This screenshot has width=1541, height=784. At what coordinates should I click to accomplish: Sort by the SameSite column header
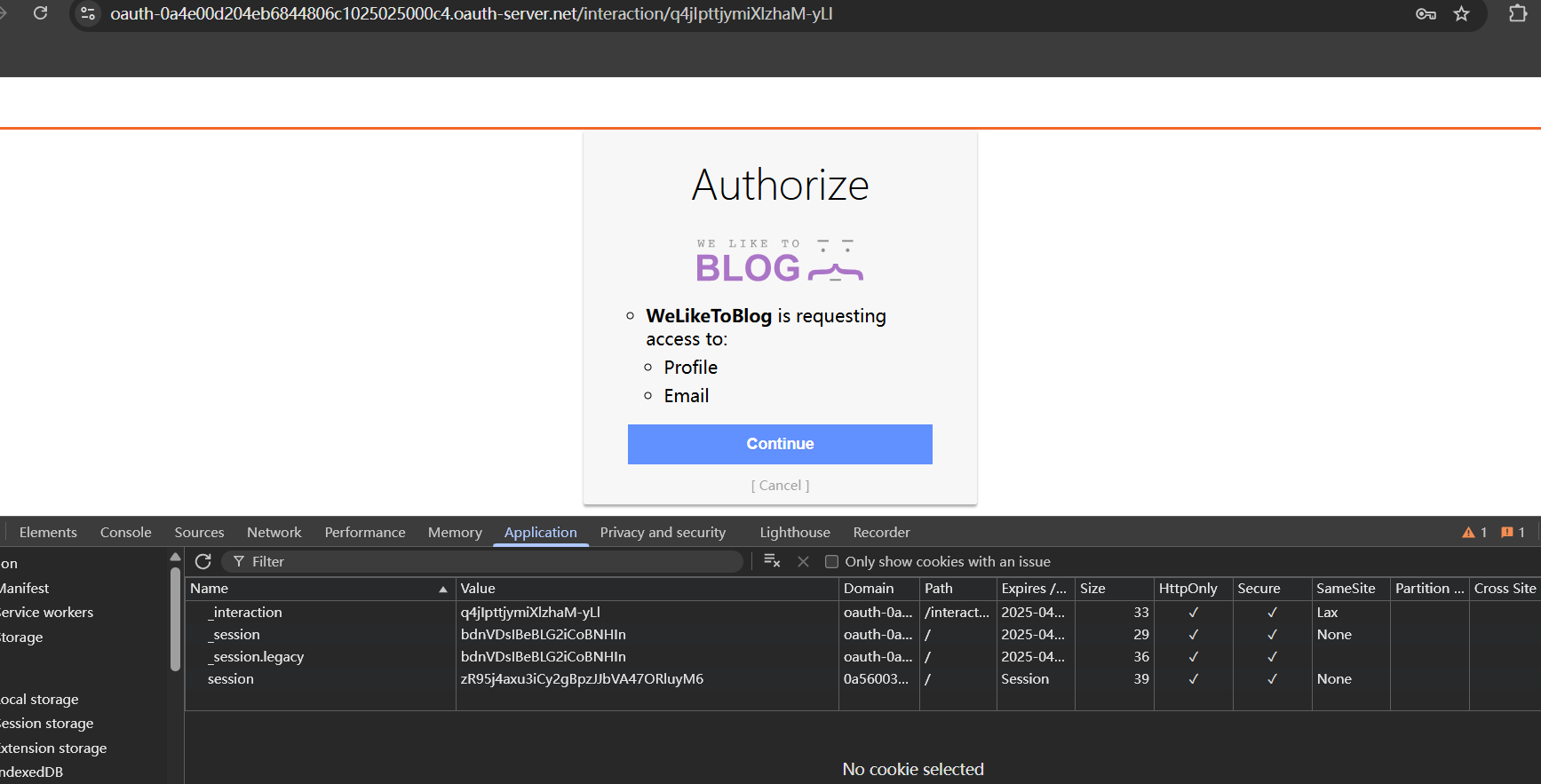click(1351, 589)
